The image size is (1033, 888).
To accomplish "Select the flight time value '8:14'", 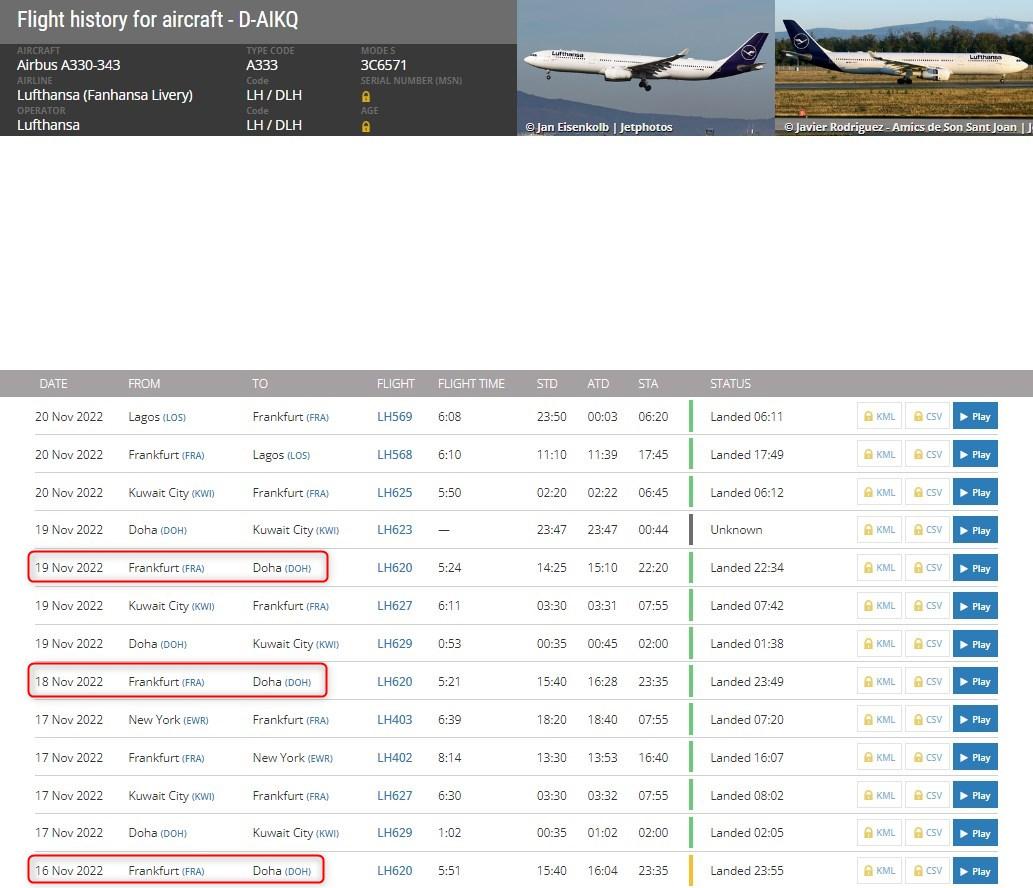I will coord(449,758).
